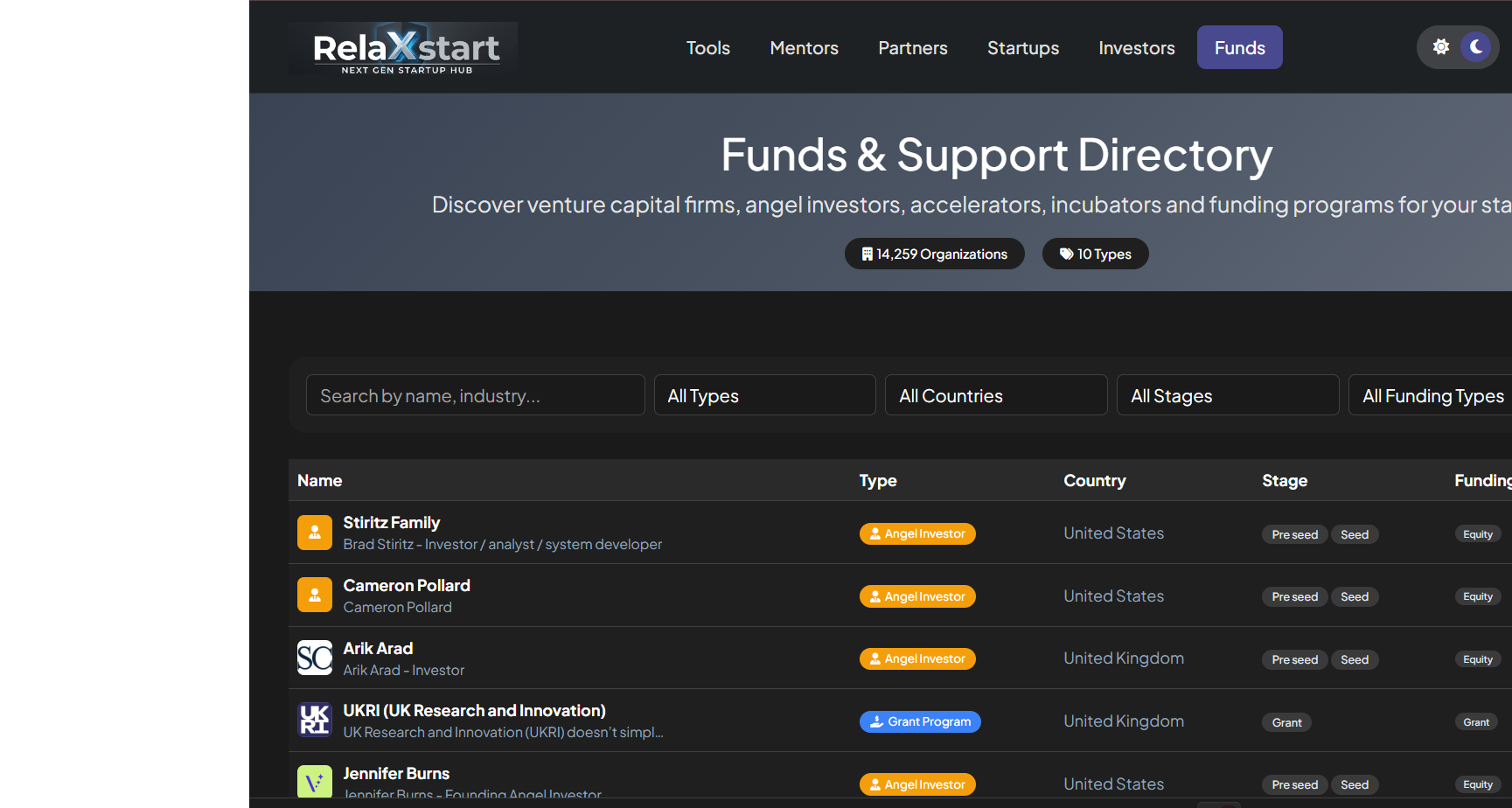The height and width of the screenshot is (808, 1512).
Task: Open the Mentors navigation menu
Action: point(804,47)
